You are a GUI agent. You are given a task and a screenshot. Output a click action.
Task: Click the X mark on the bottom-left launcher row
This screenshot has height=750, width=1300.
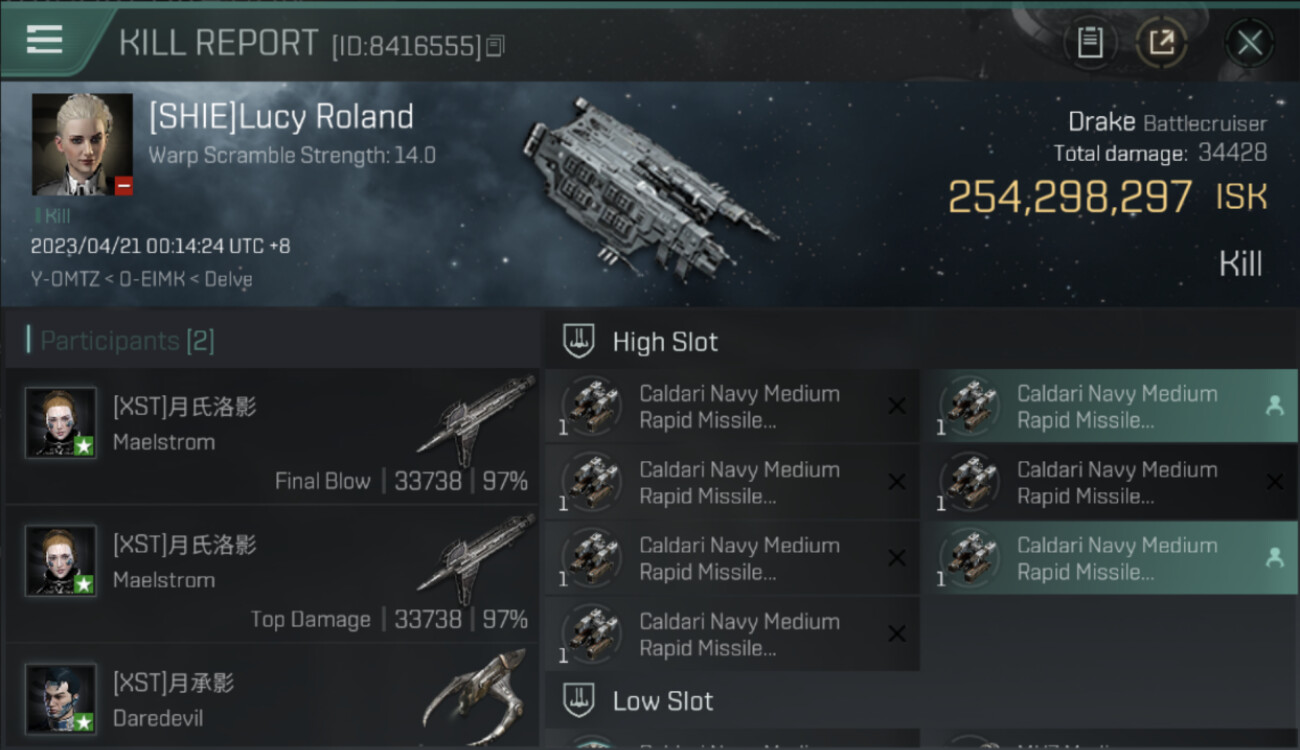click(897, 634)
